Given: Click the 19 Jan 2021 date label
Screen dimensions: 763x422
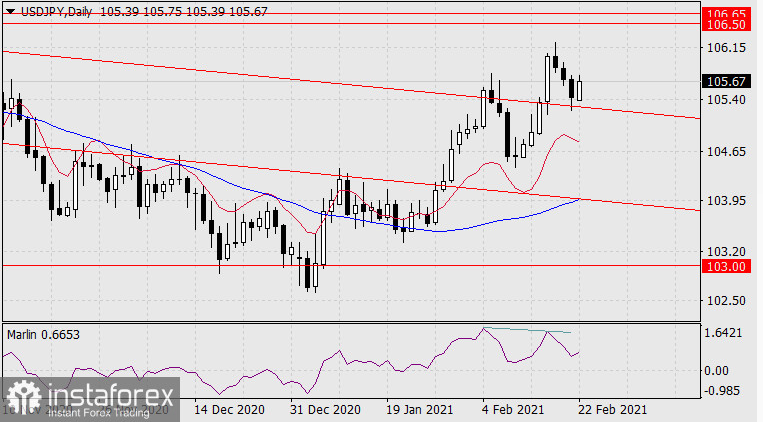Looking at the screenshot, I should coord(419,410).
